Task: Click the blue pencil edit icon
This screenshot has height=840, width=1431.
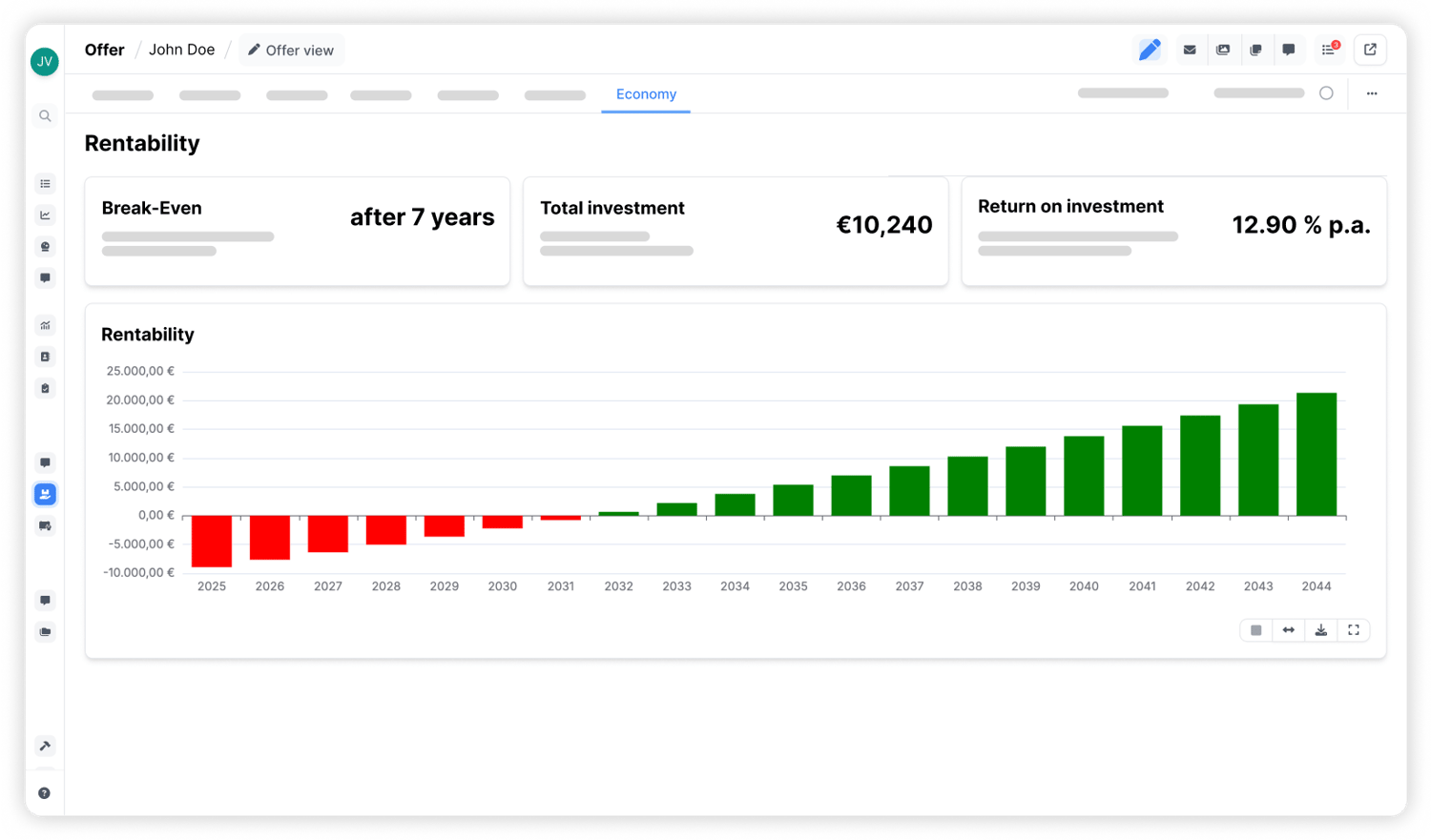Action: [1150, 50]
